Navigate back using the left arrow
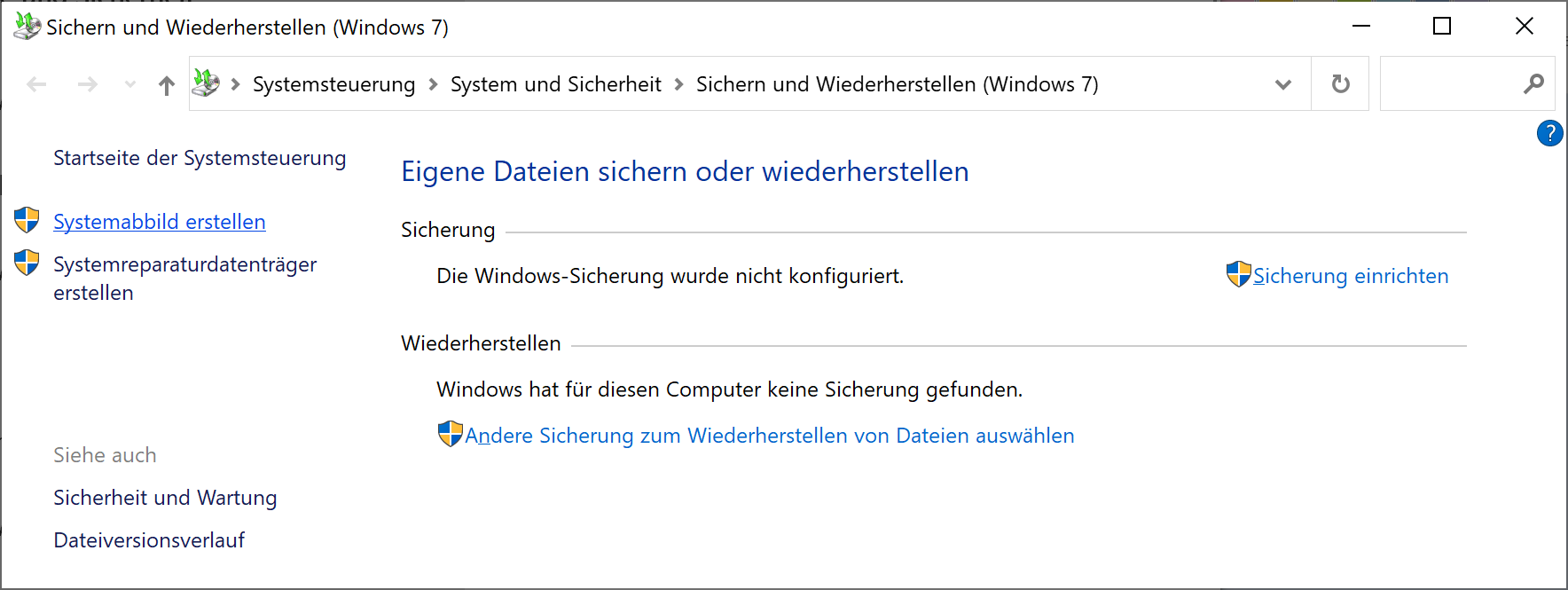Screen dimensions: 1568x590 coord(36,84)
